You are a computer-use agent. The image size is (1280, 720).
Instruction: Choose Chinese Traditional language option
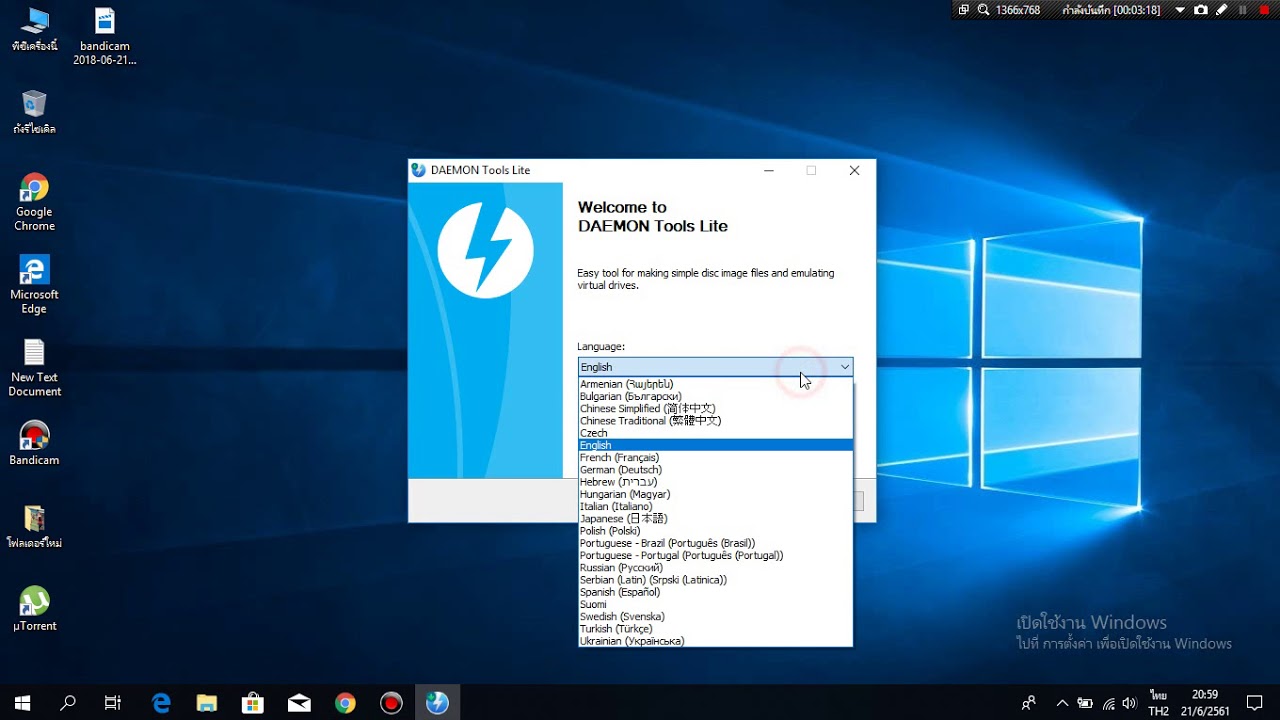click(x=715, y=421)
